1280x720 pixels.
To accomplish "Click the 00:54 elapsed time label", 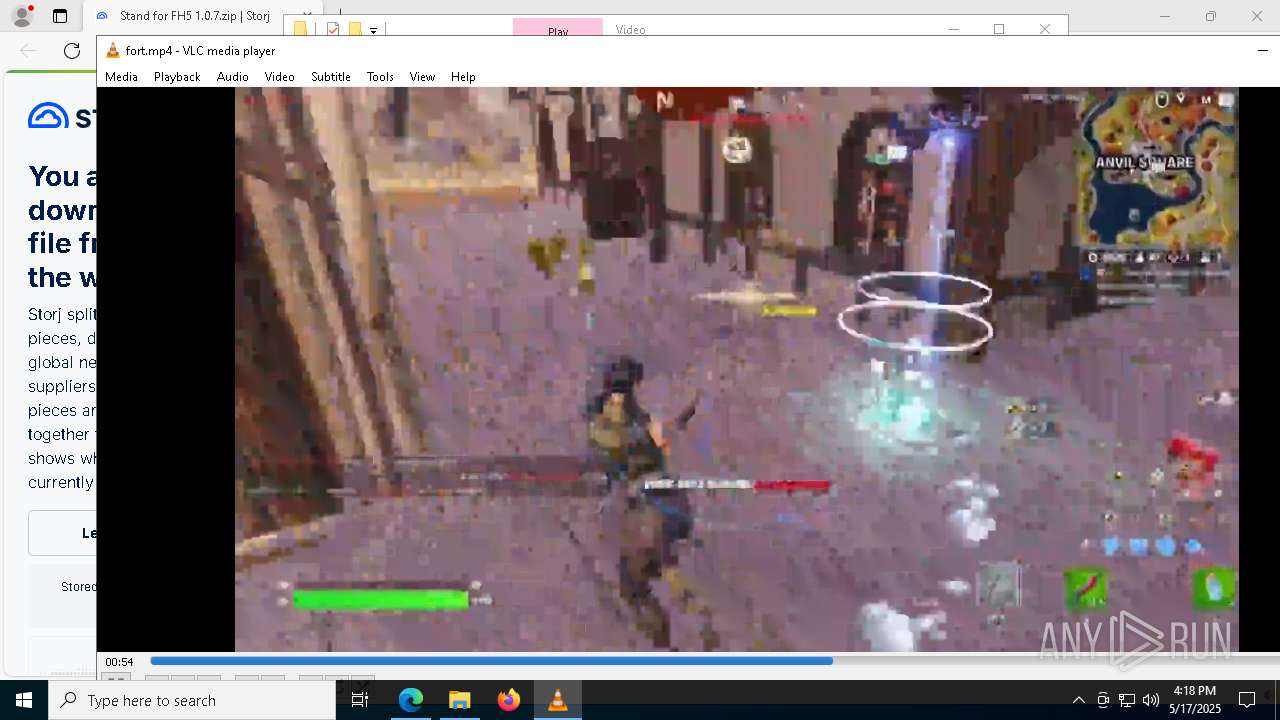I will pyautogui.click(x=120, y=662).
